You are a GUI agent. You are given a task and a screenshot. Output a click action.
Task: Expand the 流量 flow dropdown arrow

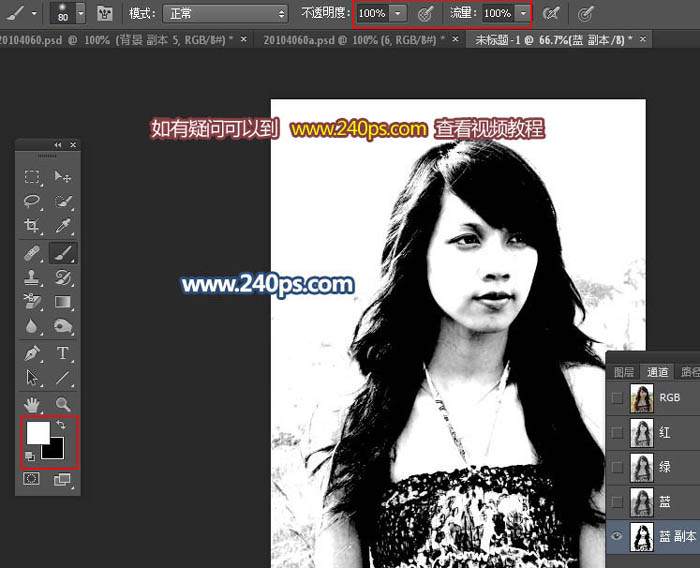click(521, 14)
